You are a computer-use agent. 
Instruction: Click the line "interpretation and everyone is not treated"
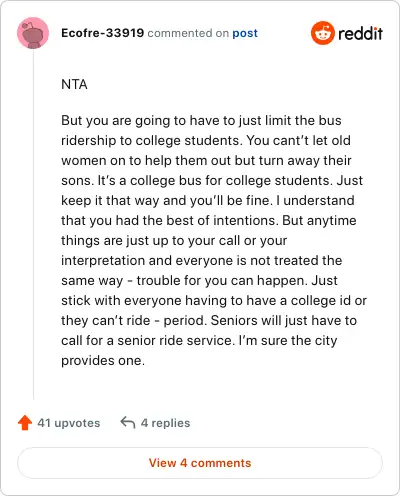tap(202, 260)
